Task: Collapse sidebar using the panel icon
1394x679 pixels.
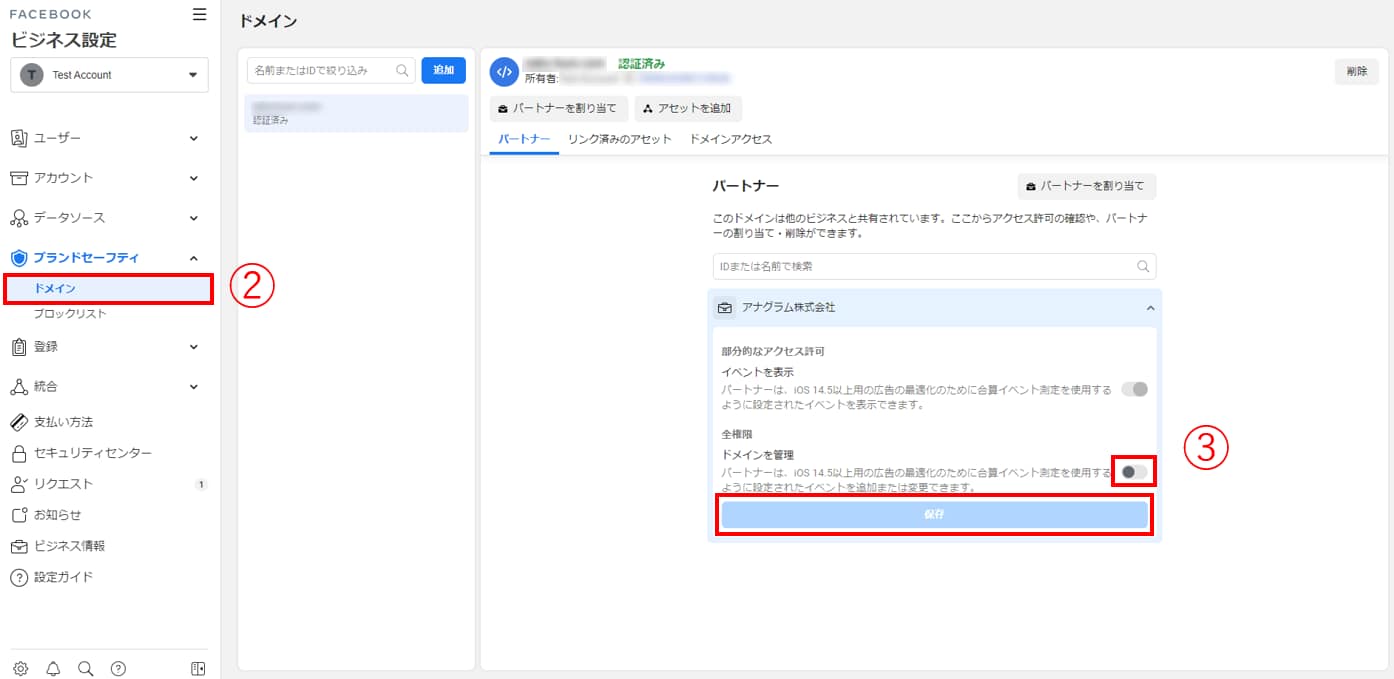Action: pyautogui.click(x=198, y=669)
